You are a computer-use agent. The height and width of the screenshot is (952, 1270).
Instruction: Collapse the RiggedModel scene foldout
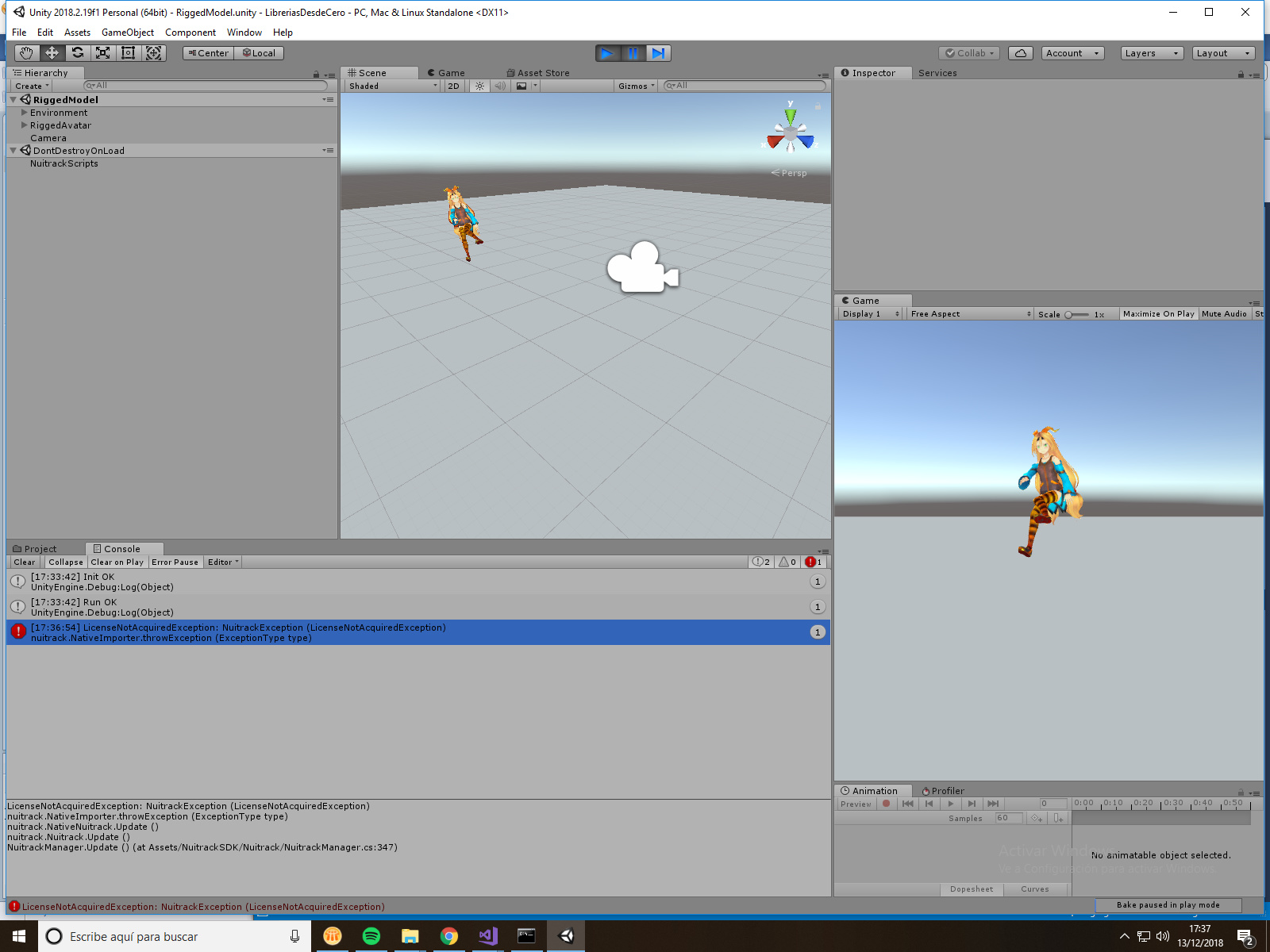coord(13,100)
